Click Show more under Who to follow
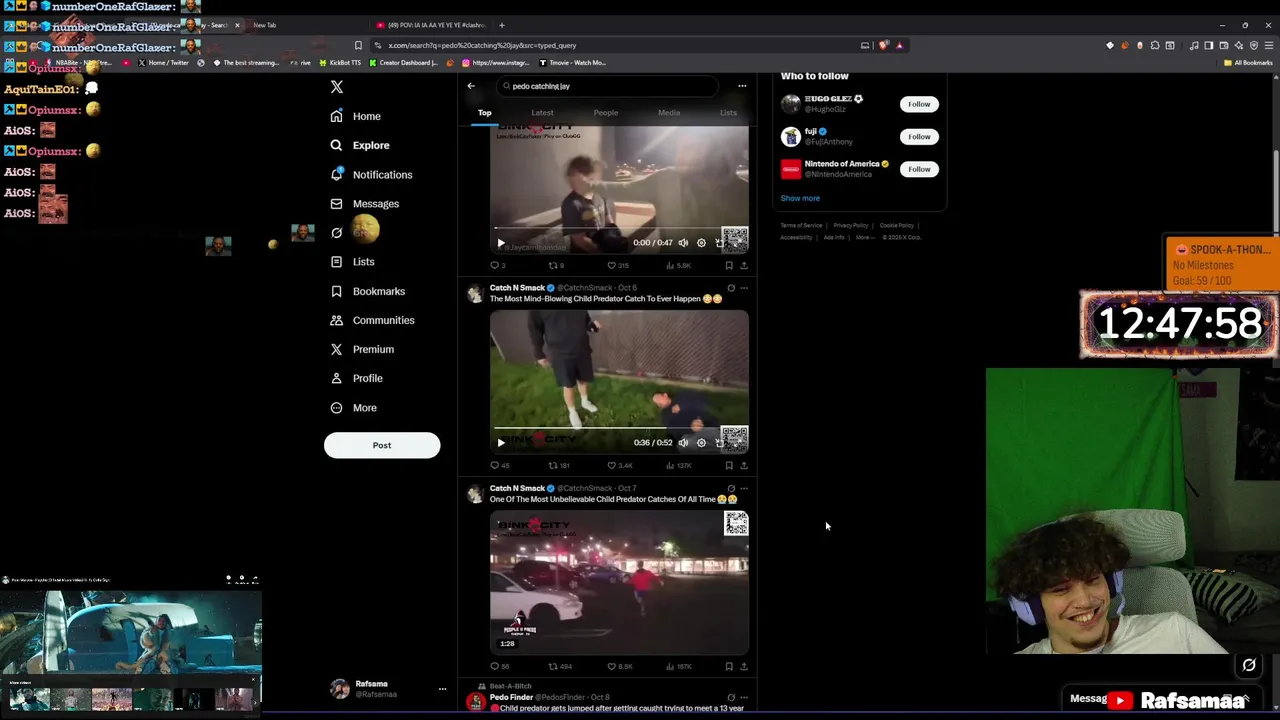The image size is (1280, 720). [800, 198]
